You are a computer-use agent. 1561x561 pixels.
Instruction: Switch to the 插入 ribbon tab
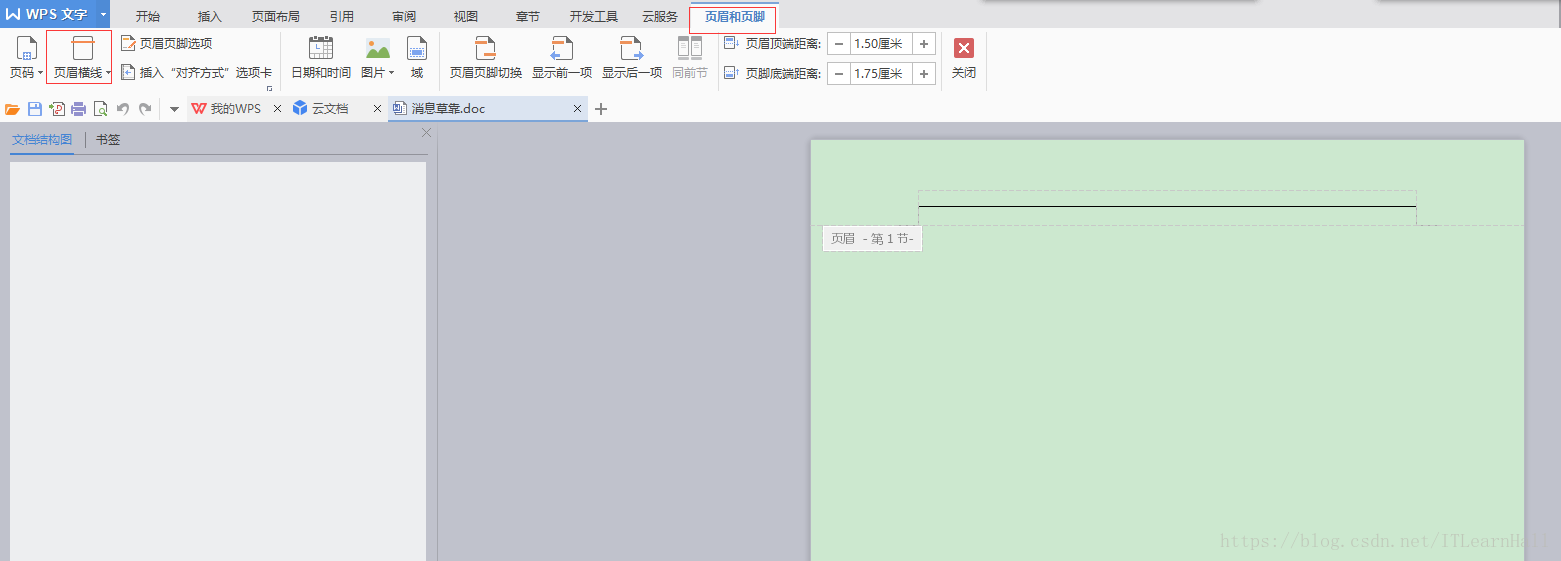coord(210,17)
